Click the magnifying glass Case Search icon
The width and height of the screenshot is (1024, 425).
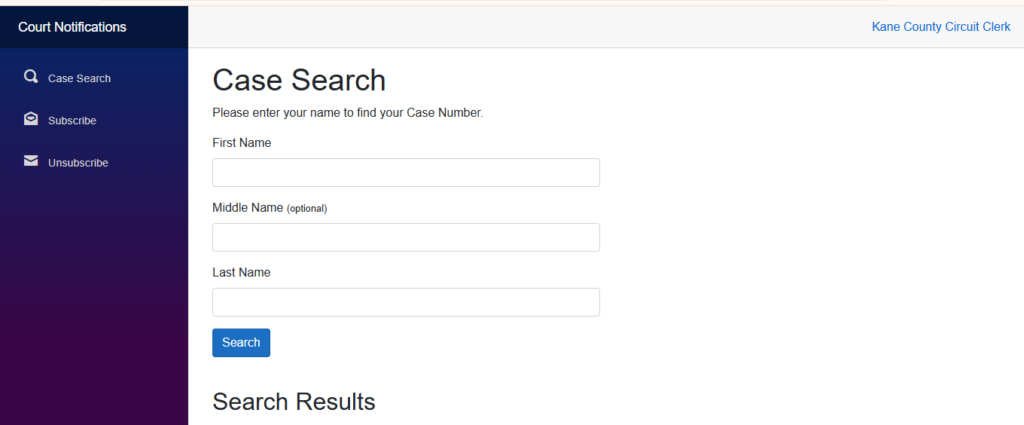[31, 77]
